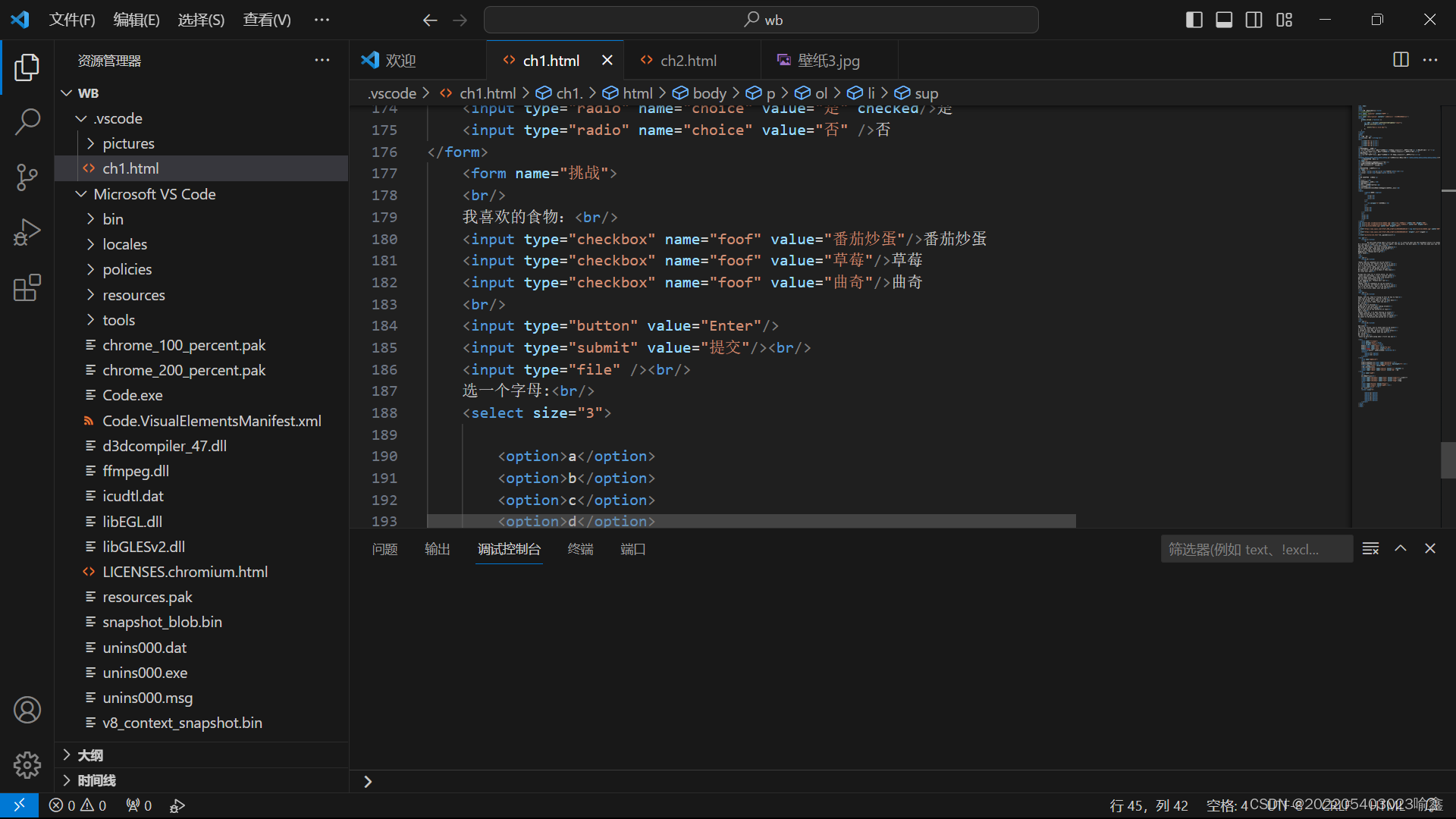Open Manage settings gear icon
The height and width of the screenshot is (819, 1456).
pyautogui.click(x=27, y=764)
